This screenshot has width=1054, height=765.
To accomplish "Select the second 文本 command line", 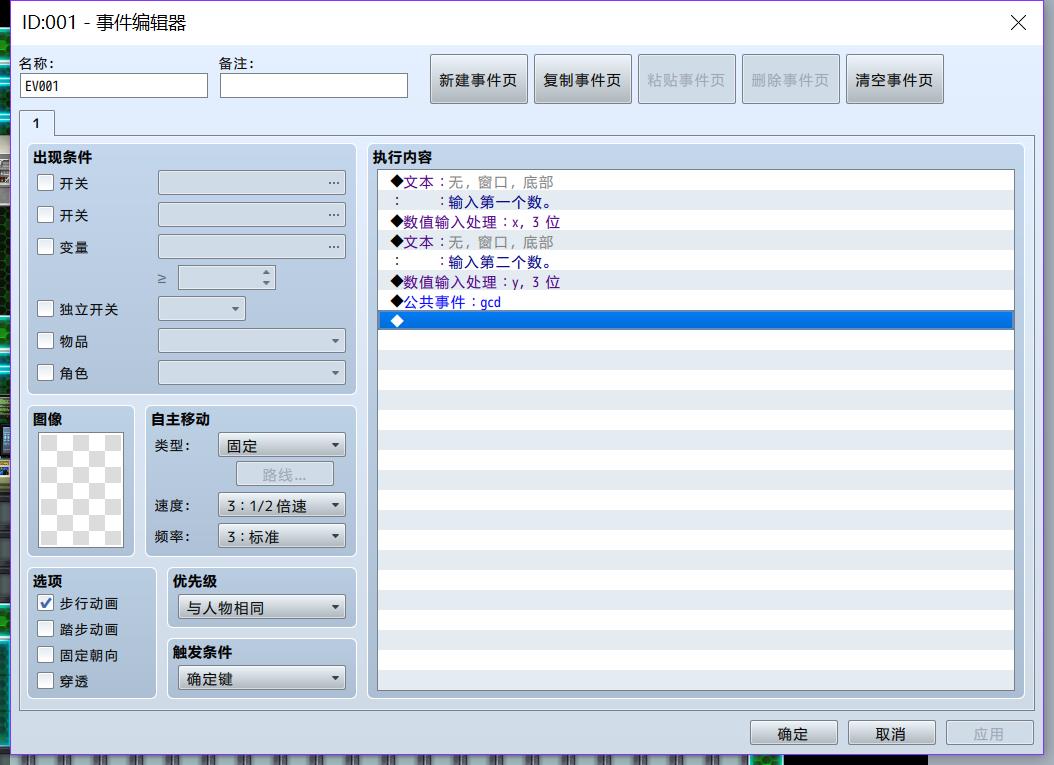I will (696, 242).
